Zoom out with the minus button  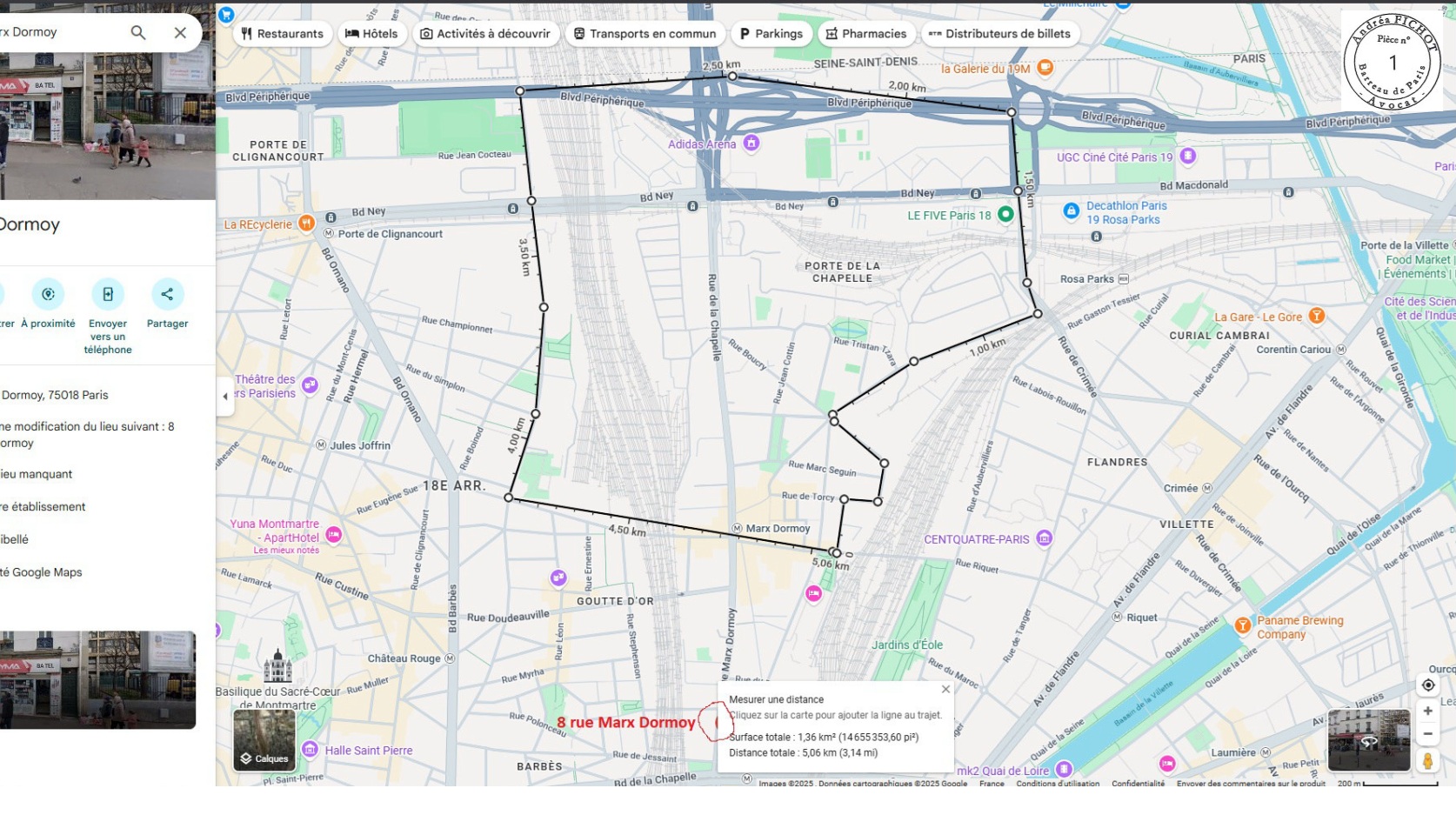click(x=1427, y=734)
